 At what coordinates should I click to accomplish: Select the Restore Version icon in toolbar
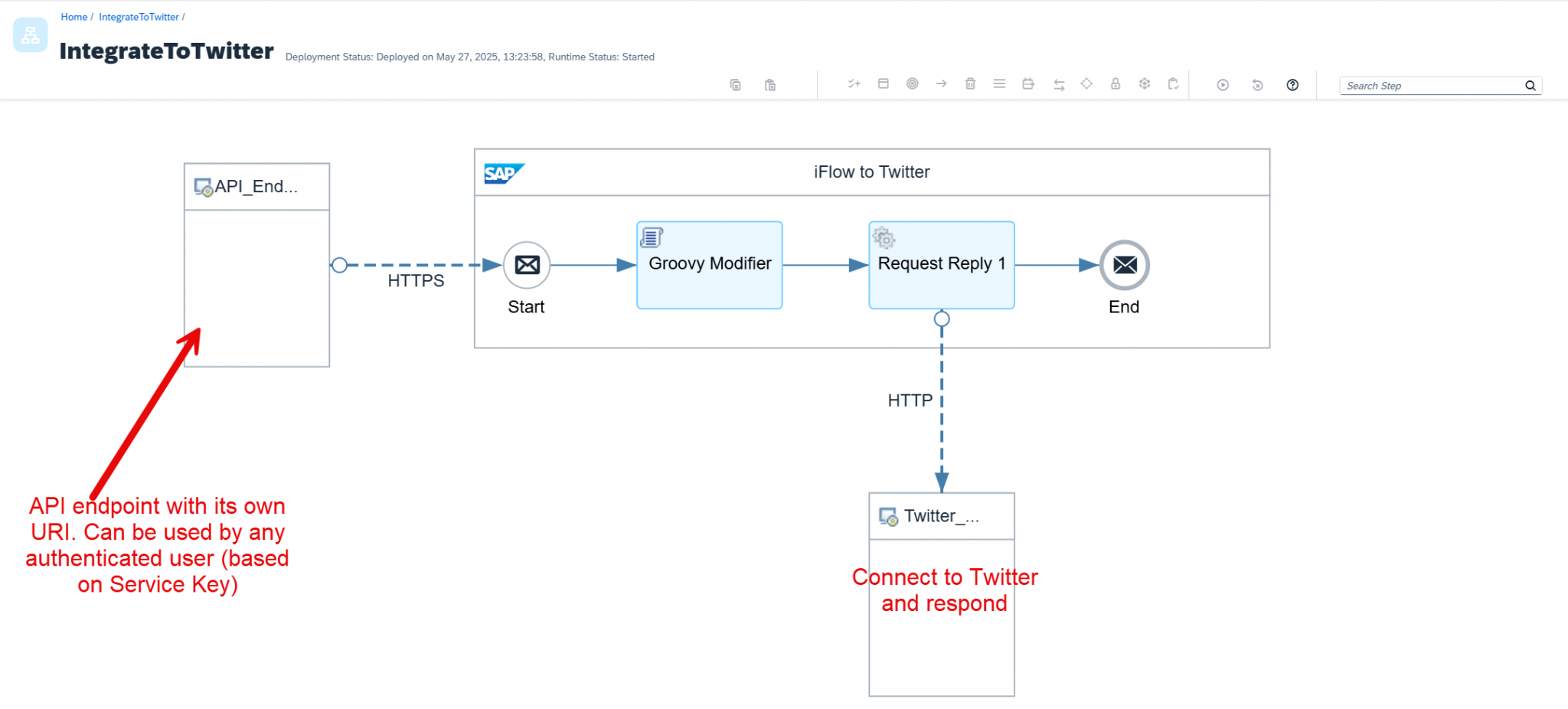(1258, 85)
